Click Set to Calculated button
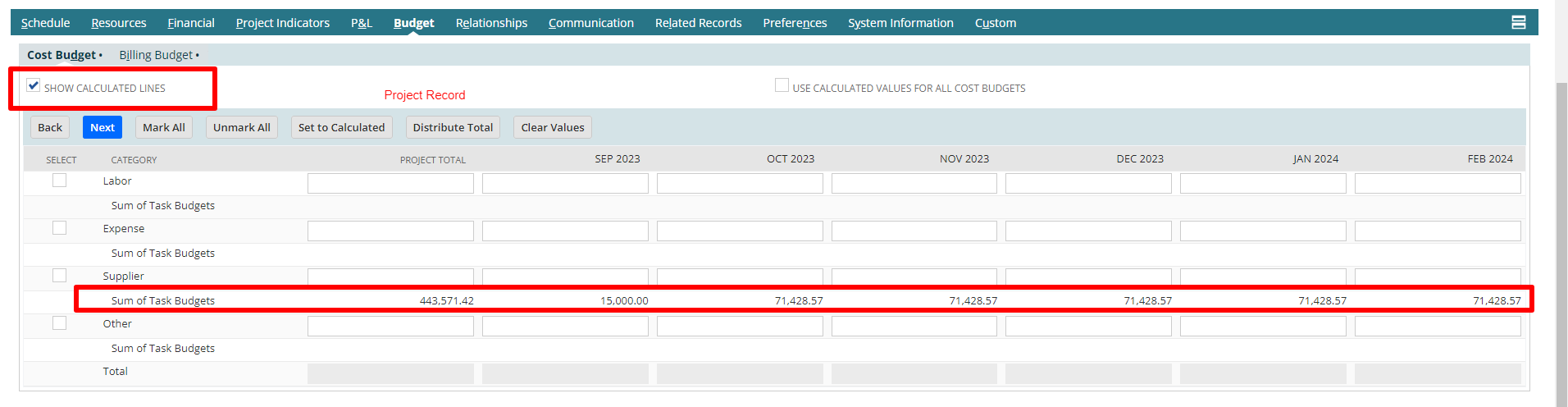 click(341, 127)
